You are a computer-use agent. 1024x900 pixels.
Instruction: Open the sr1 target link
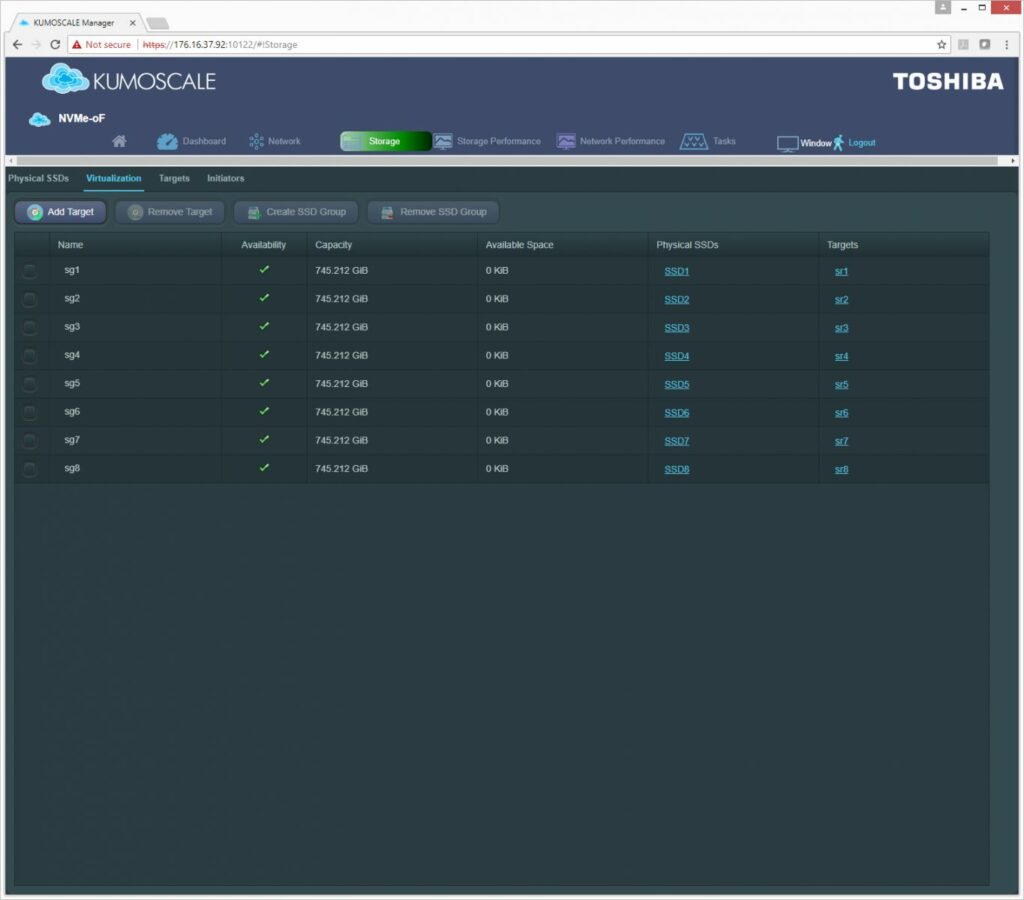pyautogui.click(x=841, y=271)
